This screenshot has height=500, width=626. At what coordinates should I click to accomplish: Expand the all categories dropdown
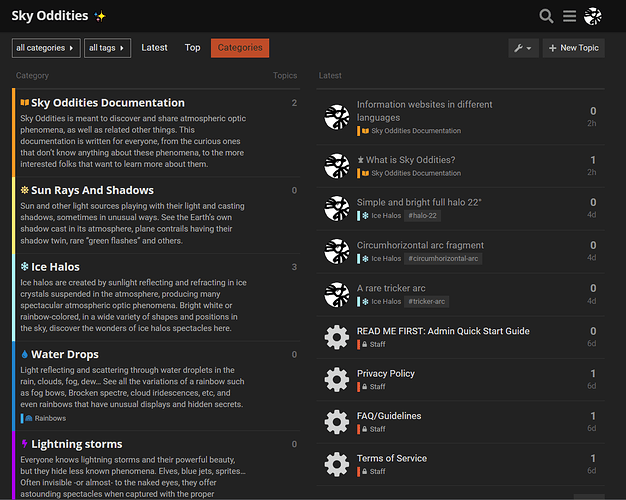click(x=46, y=48)
